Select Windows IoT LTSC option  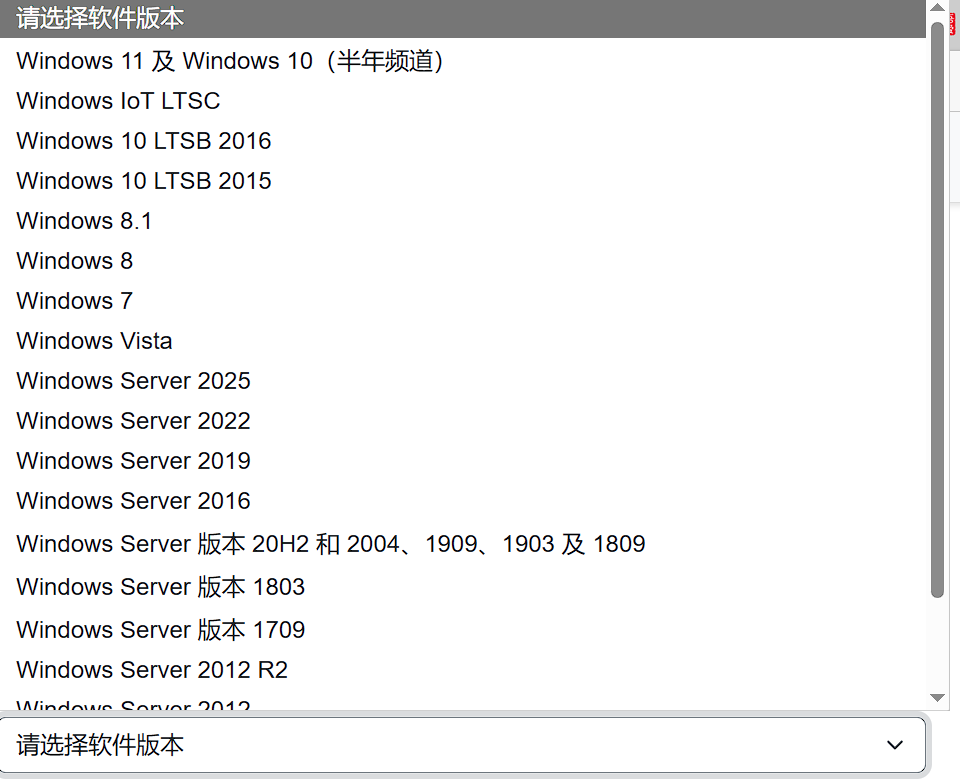[463, 100]
